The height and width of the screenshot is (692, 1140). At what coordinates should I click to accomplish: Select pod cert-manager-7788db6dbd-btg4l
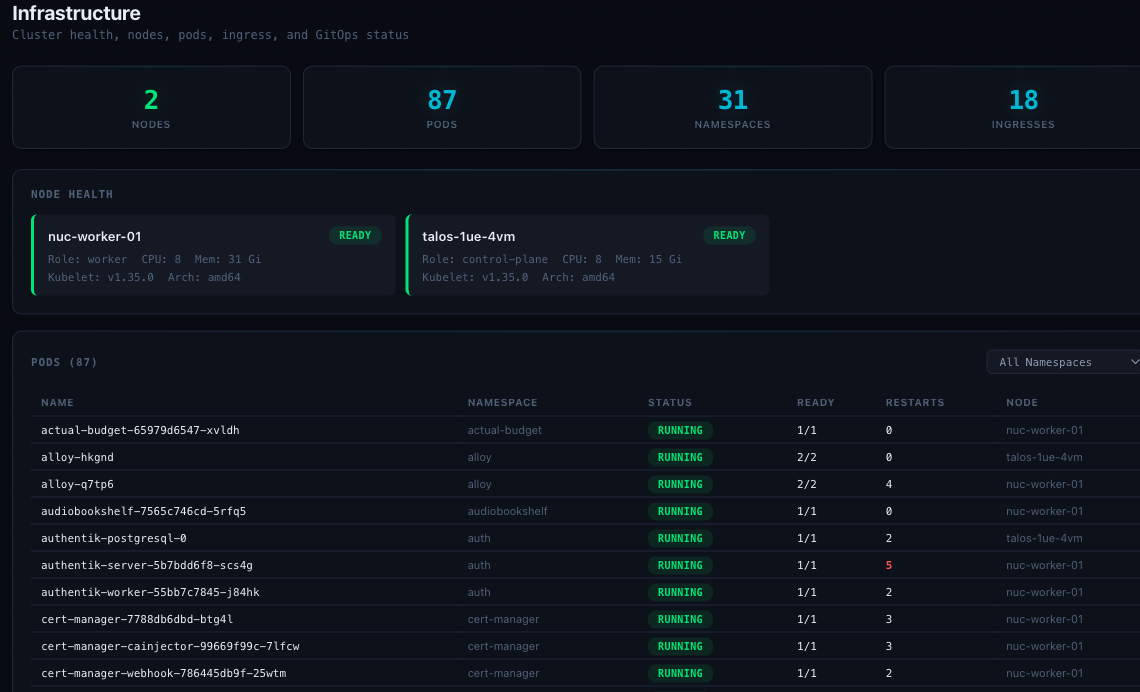(x=137, y=619)
